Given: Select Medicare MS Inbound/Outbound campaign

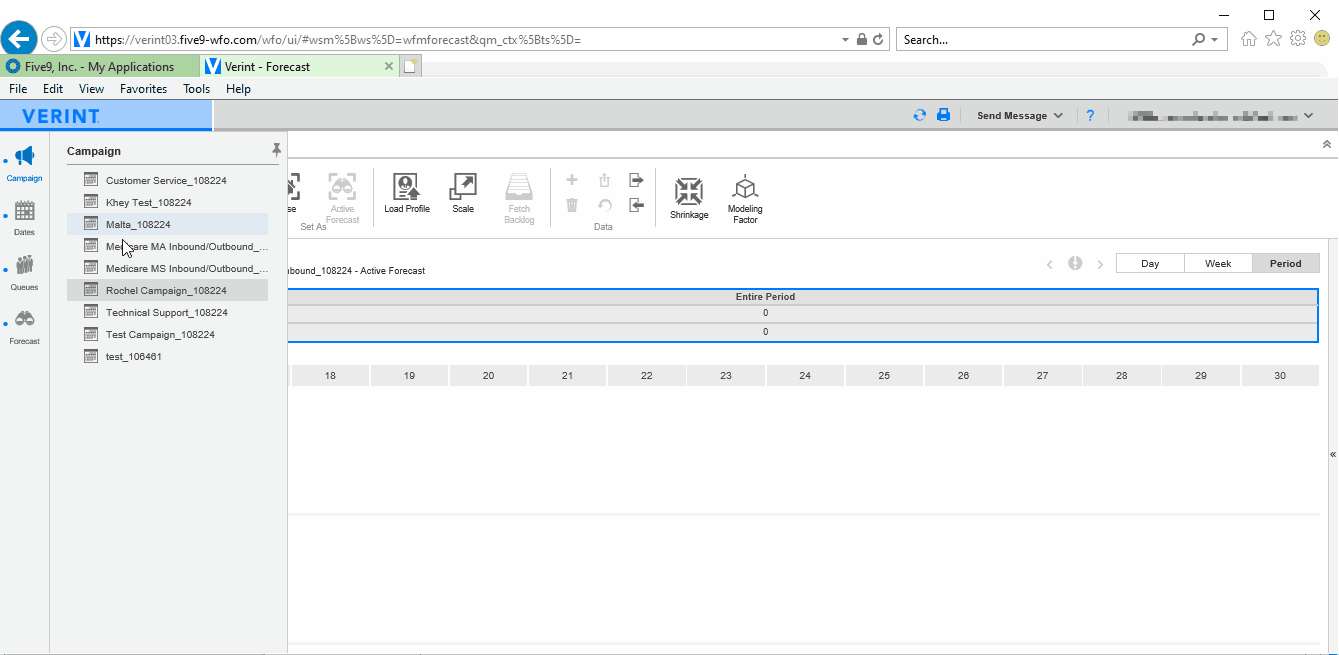Looking at the screenshot, I should pyautogui.click(x=167, y=268).
